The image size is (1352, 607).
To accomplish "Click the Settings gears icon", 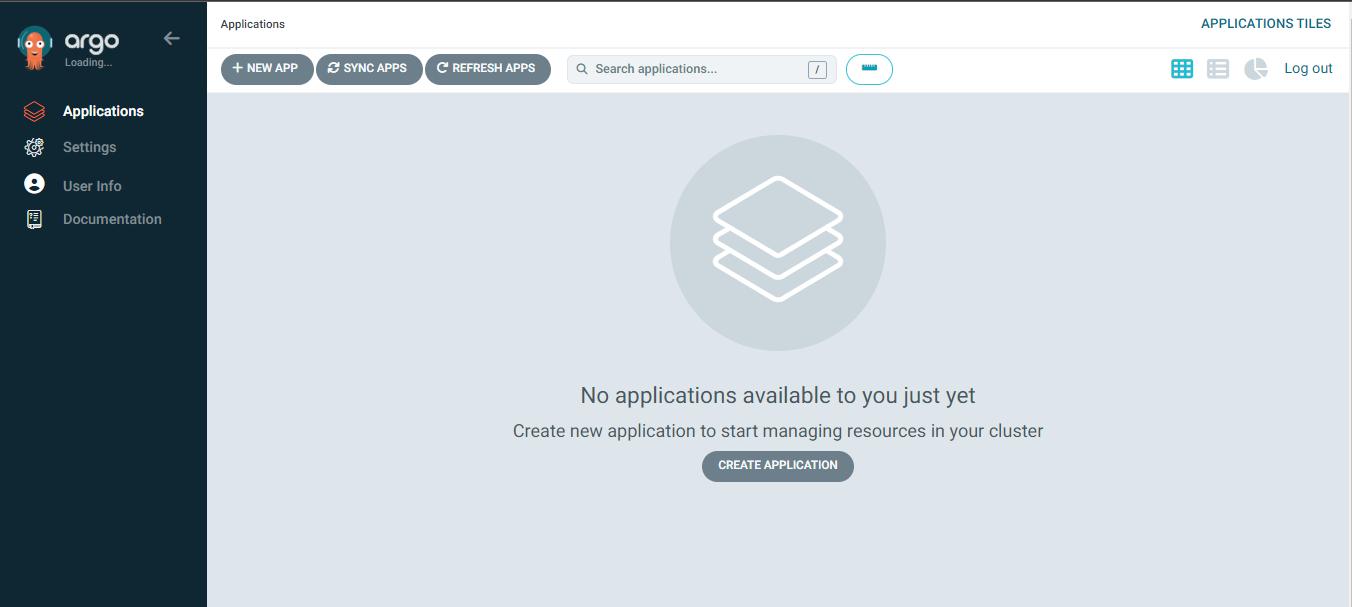I will [34, 147].
